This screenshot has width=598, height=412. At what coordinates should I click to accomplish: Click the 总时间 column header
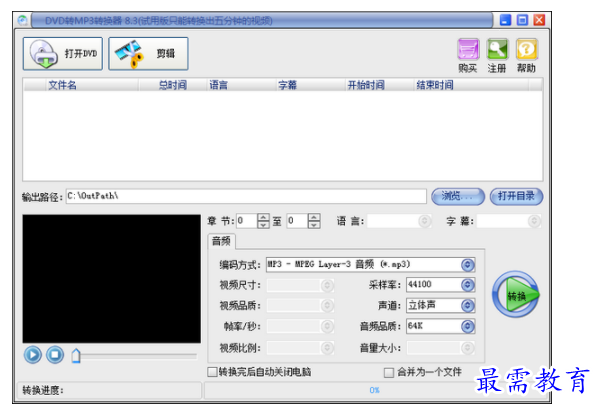coord(173,85)
